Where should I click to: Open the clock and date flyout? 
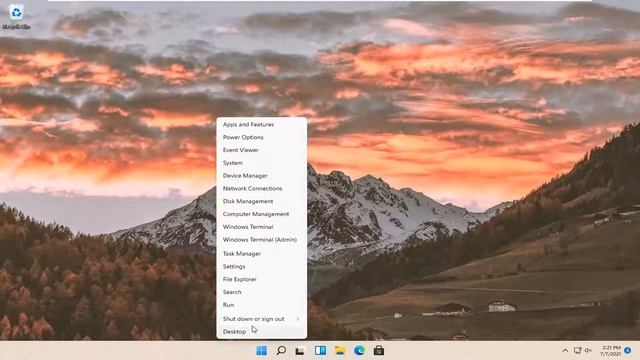(611, 351)
